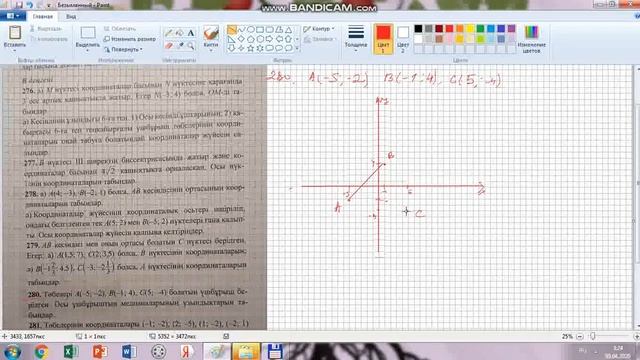Click the Cut (Вырезать) button
The image size is (640, 360).
click(46, 29)
